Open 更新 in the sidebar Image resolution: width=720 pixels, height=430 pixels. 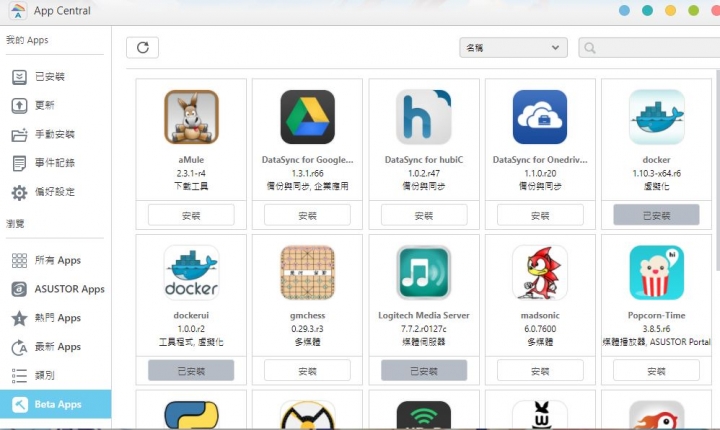click(55, 106)
